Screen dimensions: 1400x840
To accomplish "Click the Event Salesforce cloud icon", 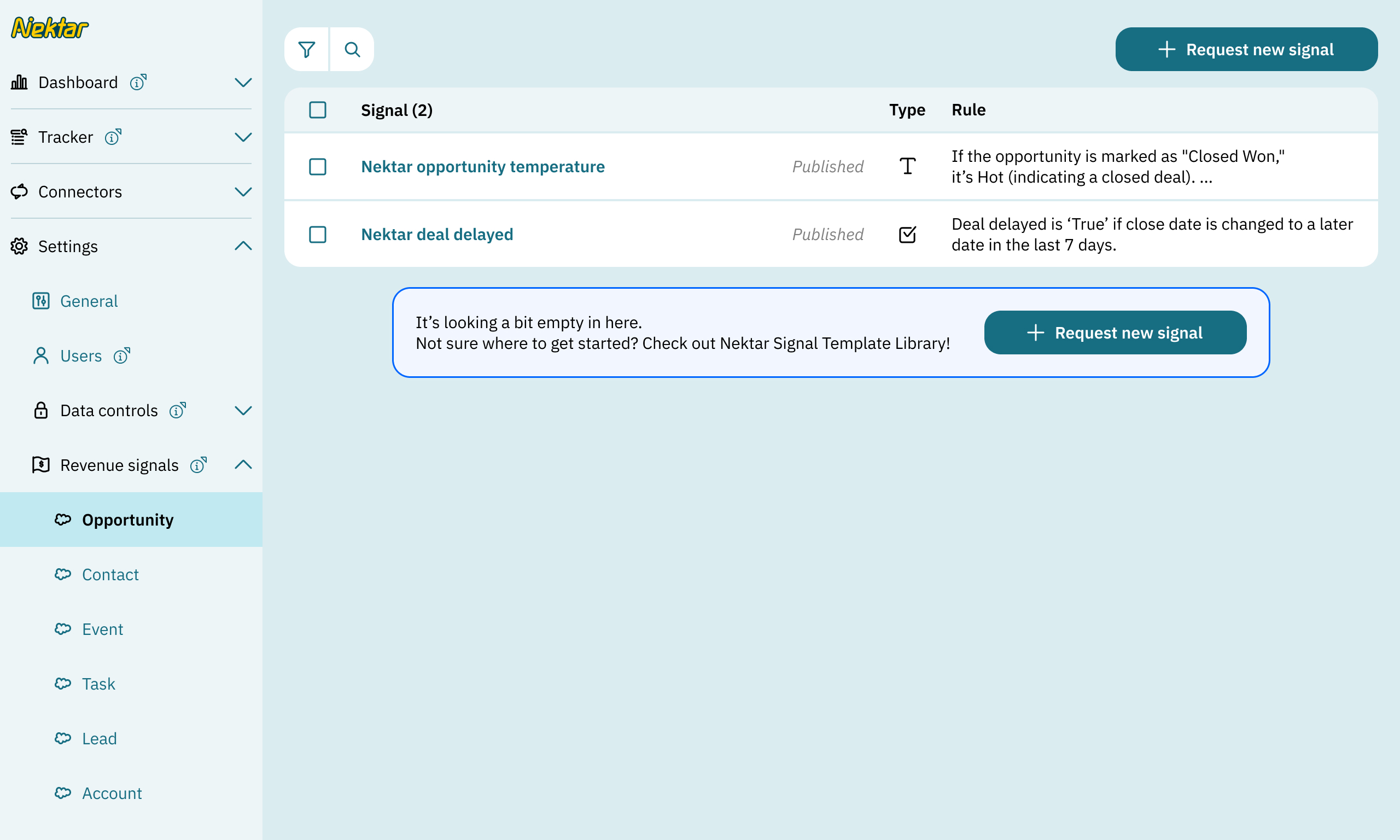I will 63,629.
